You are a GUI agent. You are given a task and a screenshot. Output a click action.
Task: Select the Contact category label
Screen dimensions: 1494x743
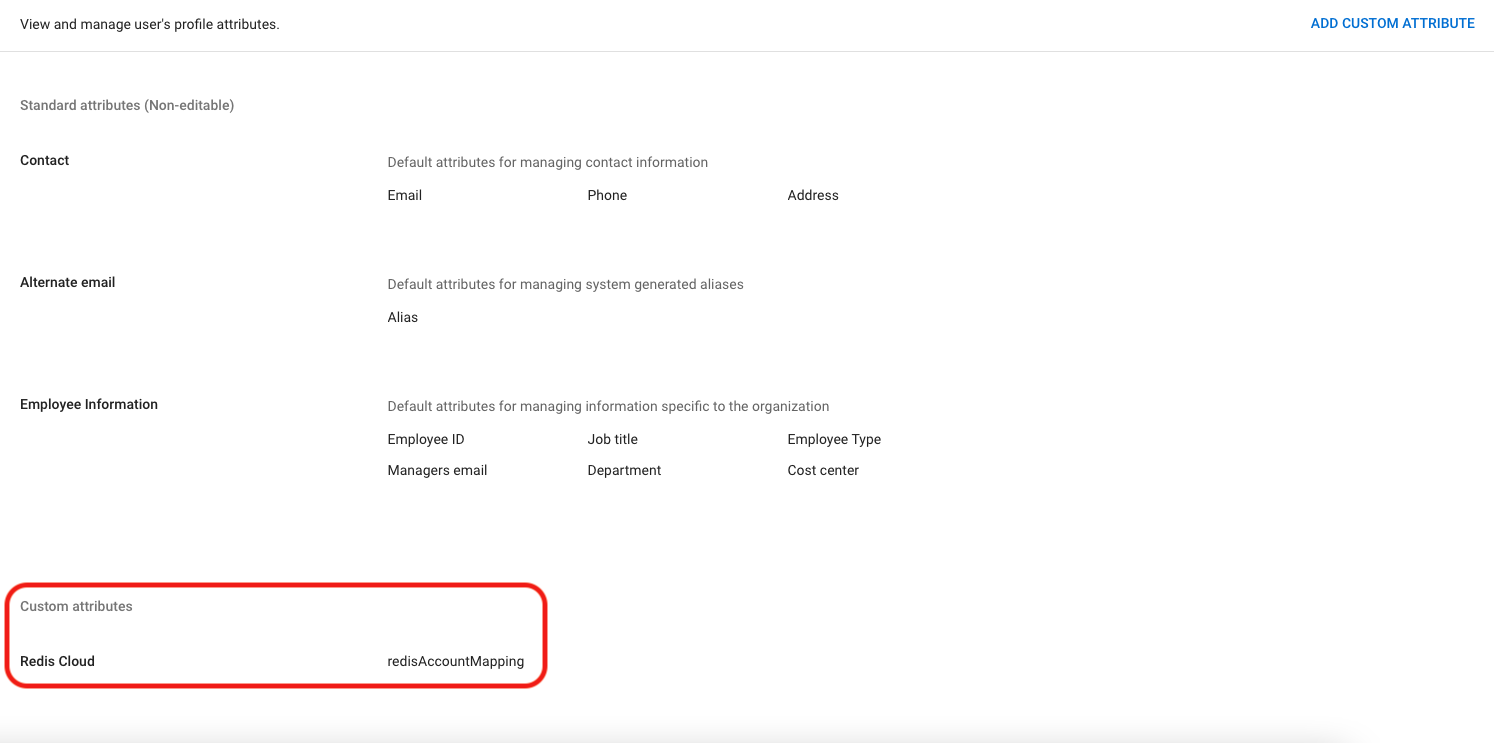tap(45, 160)
